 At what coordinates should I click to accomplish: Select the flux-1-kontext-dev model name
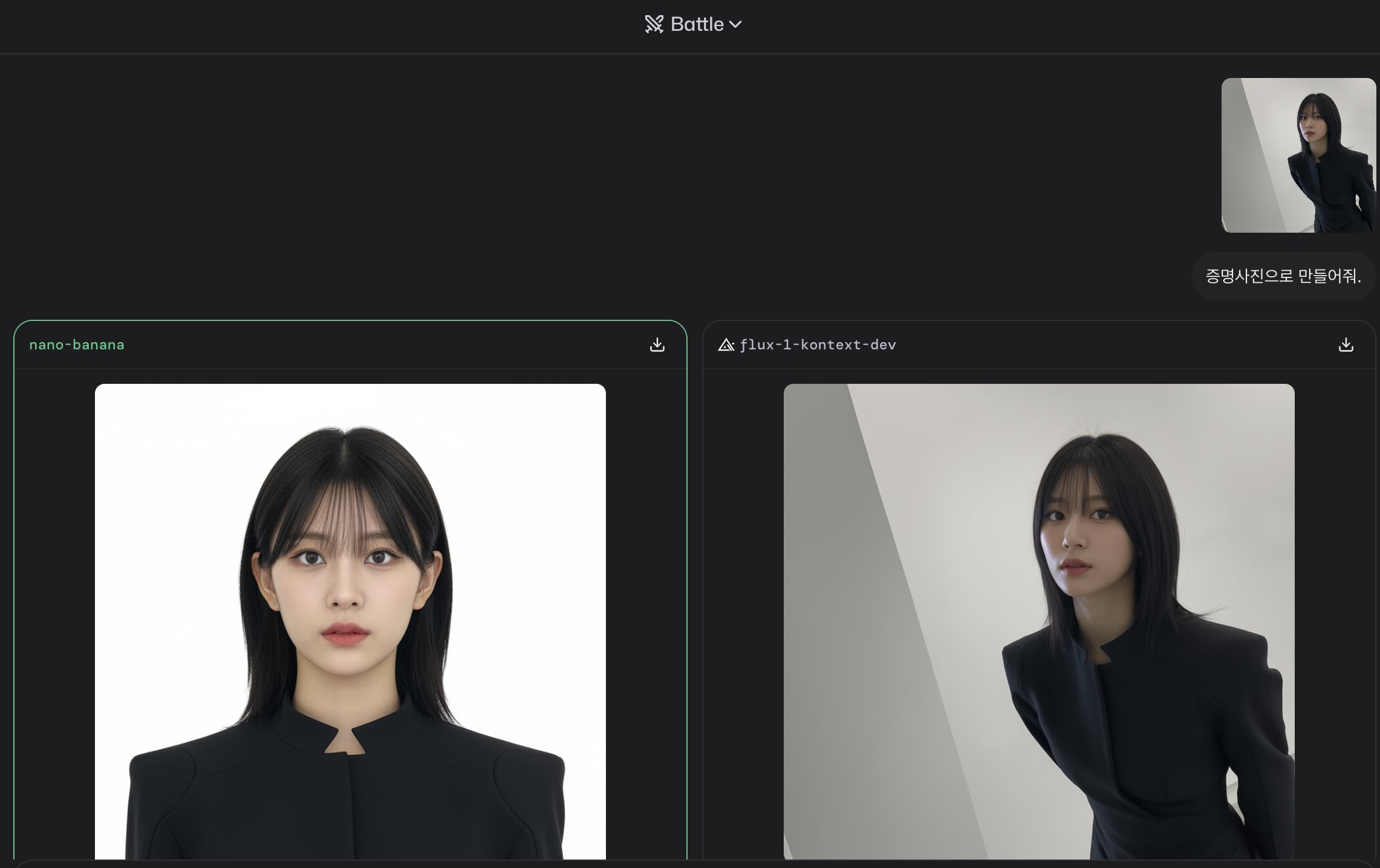(x=818, y=345)
